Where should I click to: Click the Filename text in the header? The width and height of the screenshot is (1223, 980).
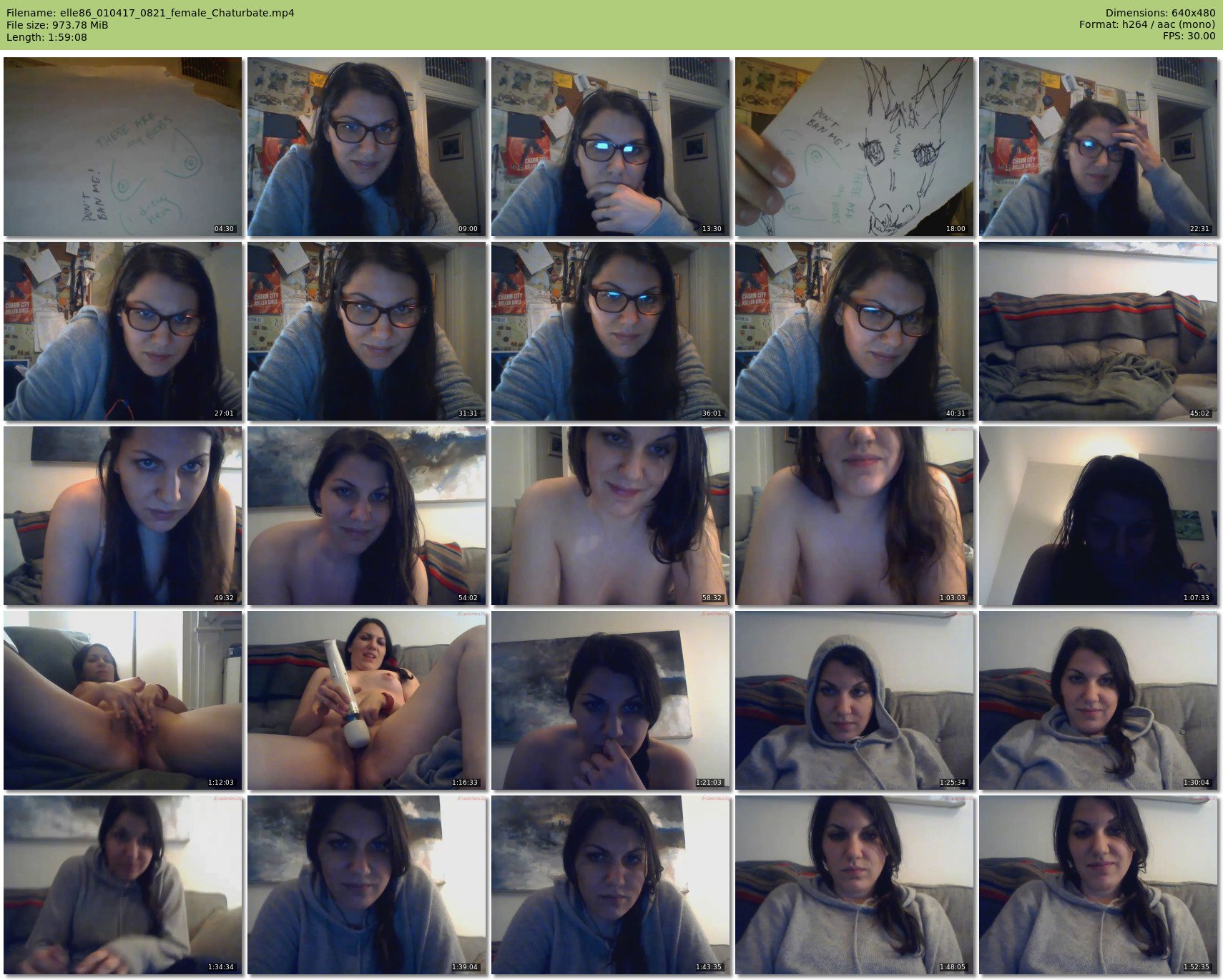(x=150, y=13)
